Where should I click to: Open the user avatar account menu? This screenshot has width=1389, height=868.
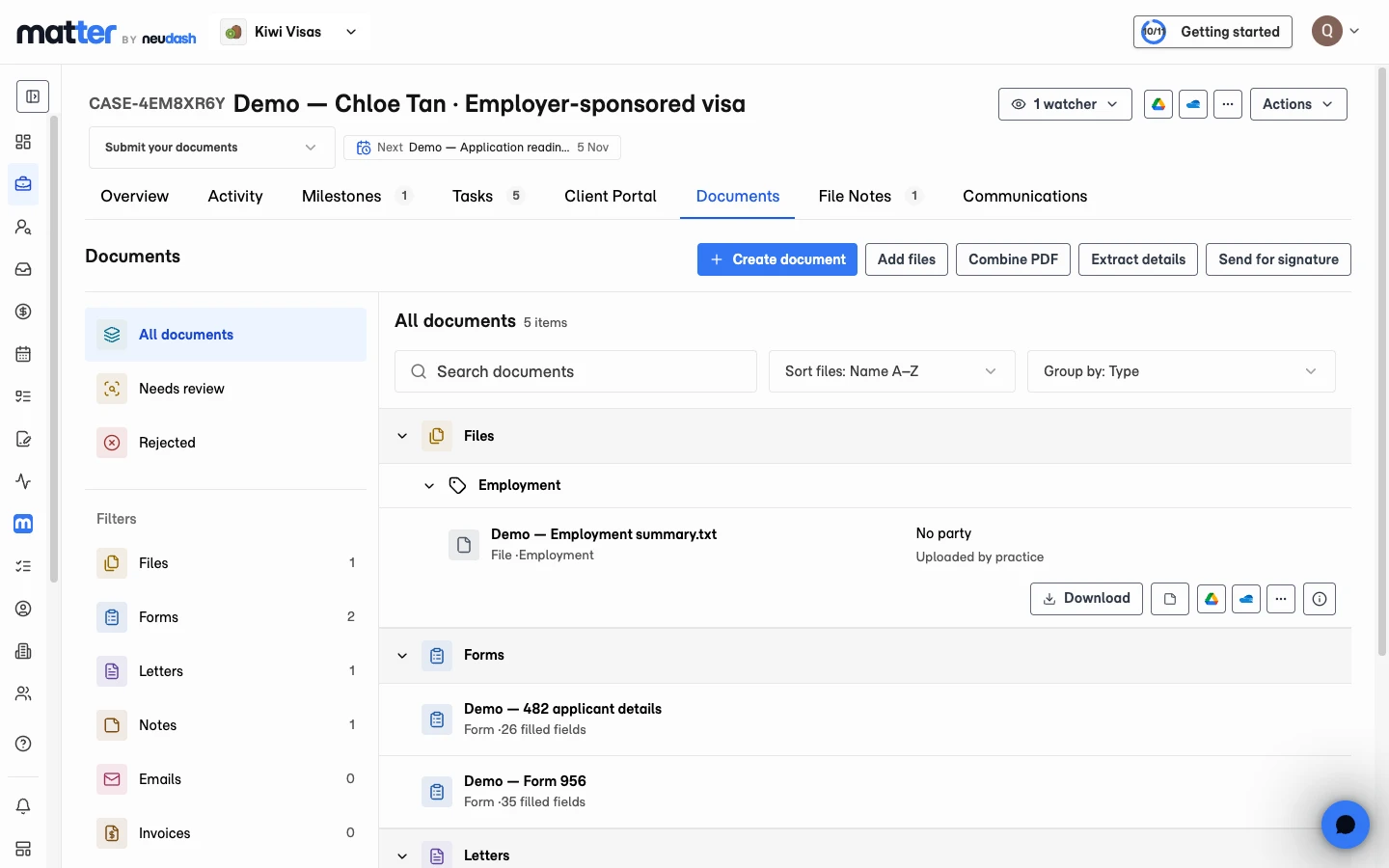1336,31
